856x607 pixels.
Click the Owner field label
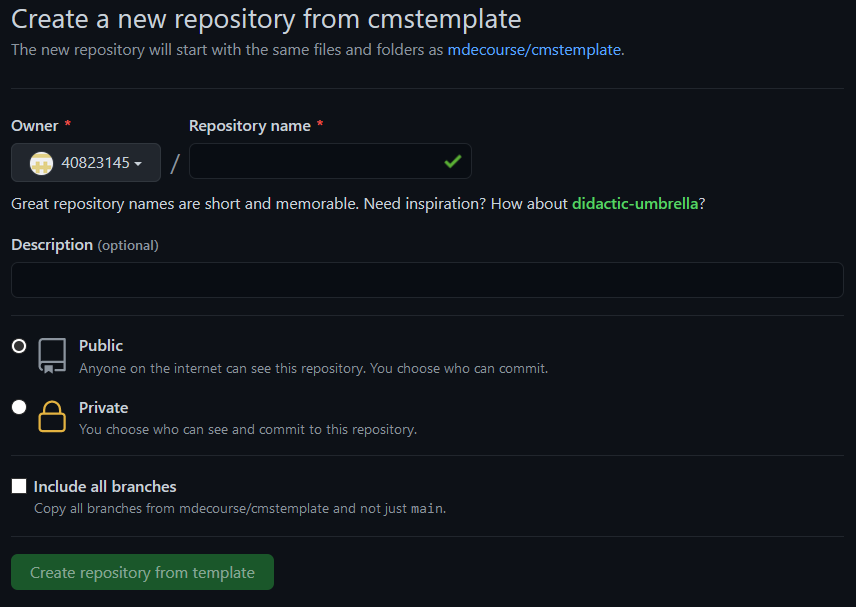[x=35, y=126]
